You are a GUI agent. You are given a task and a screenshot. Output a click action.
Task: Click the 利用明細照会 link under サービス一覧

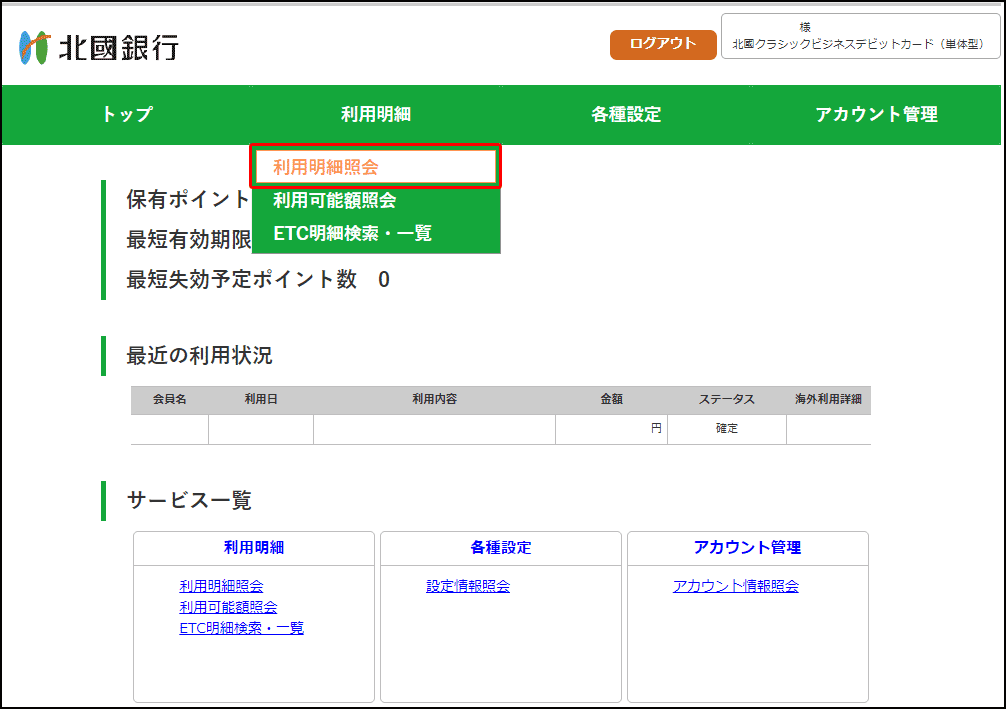[x=221, y=586]
